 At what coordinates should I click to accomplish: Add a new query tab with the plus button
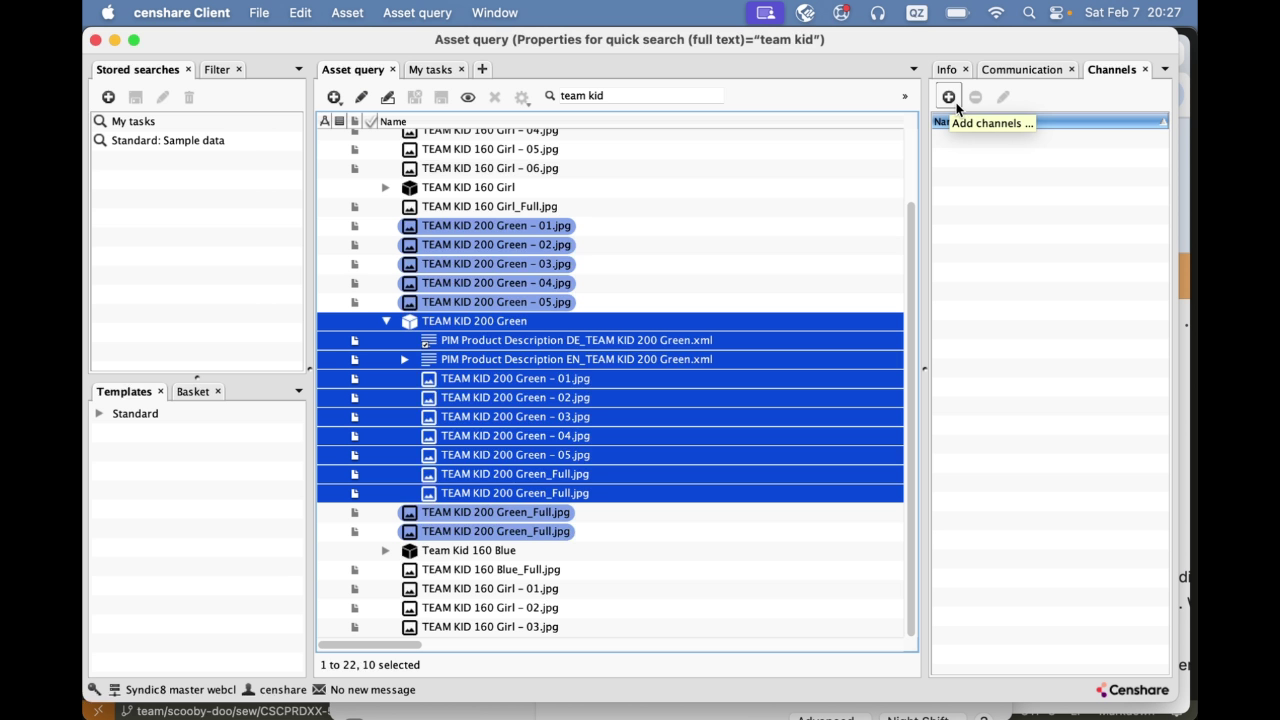[482, 69]
